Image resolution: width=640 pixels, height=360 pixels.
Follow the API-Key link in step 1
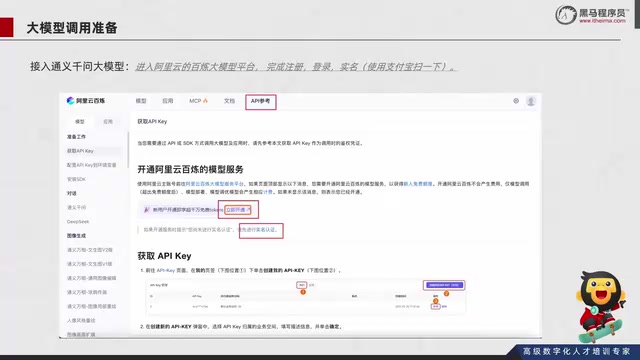point(166,270)
